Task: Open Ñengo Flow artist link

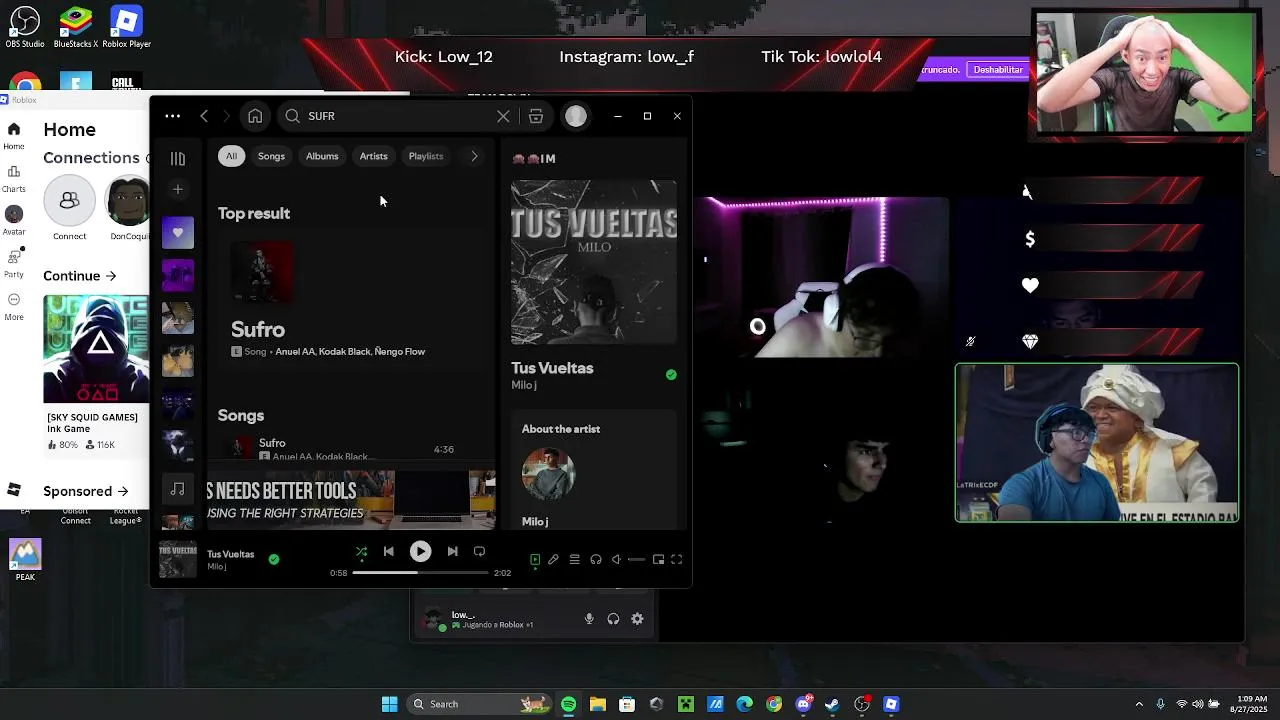Action: (400, 352)
